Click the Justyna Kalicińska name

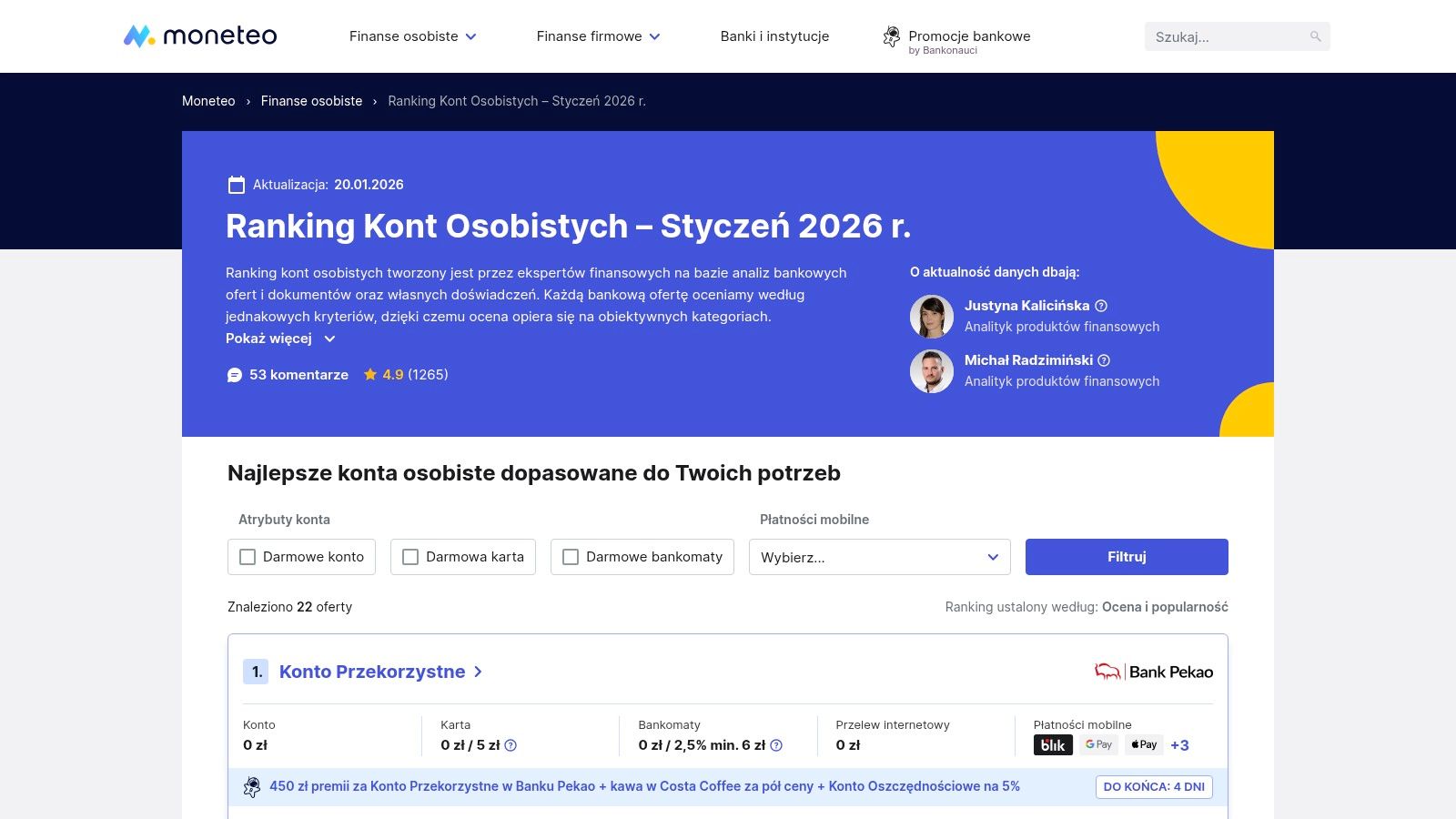(x=1026, y=306)
